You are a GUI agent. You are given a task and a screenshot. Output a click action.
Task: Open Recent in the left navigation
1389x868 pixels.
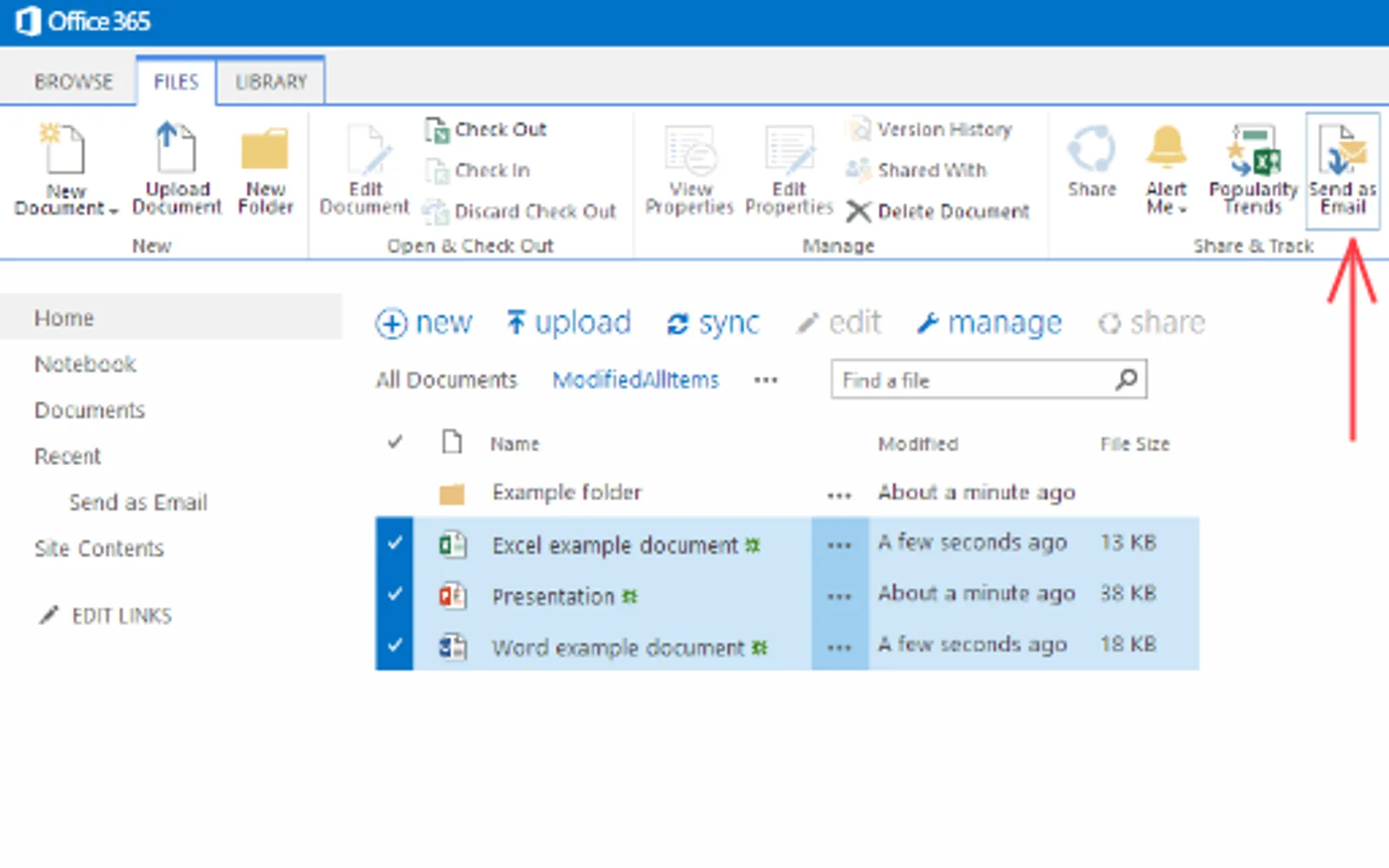tap(68, 456)
